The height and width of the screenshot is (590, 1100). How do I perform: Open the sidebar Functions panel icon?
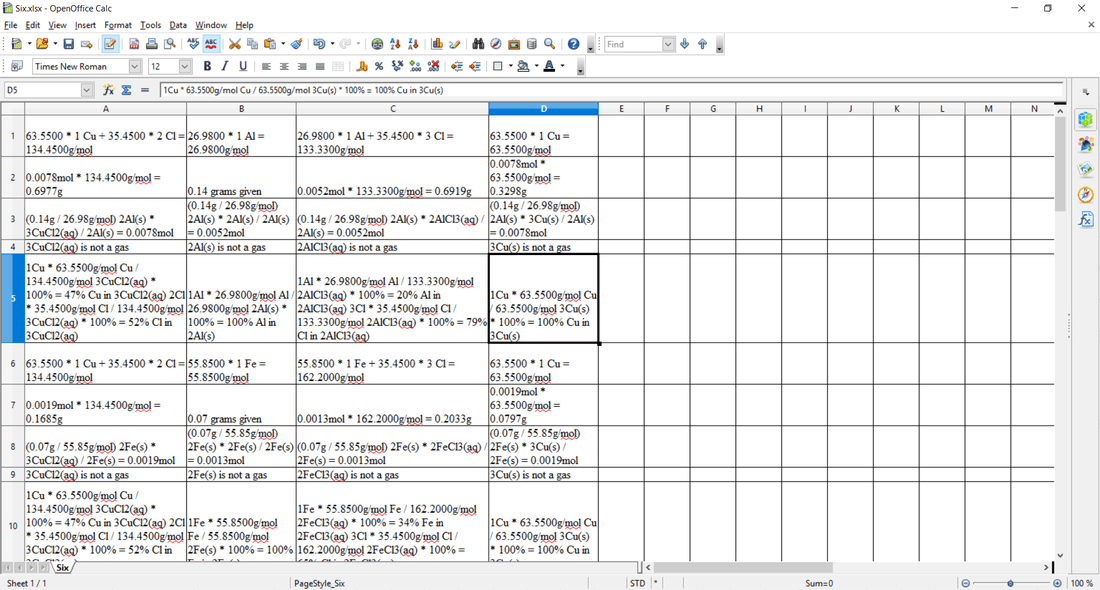coord(1086,220)
